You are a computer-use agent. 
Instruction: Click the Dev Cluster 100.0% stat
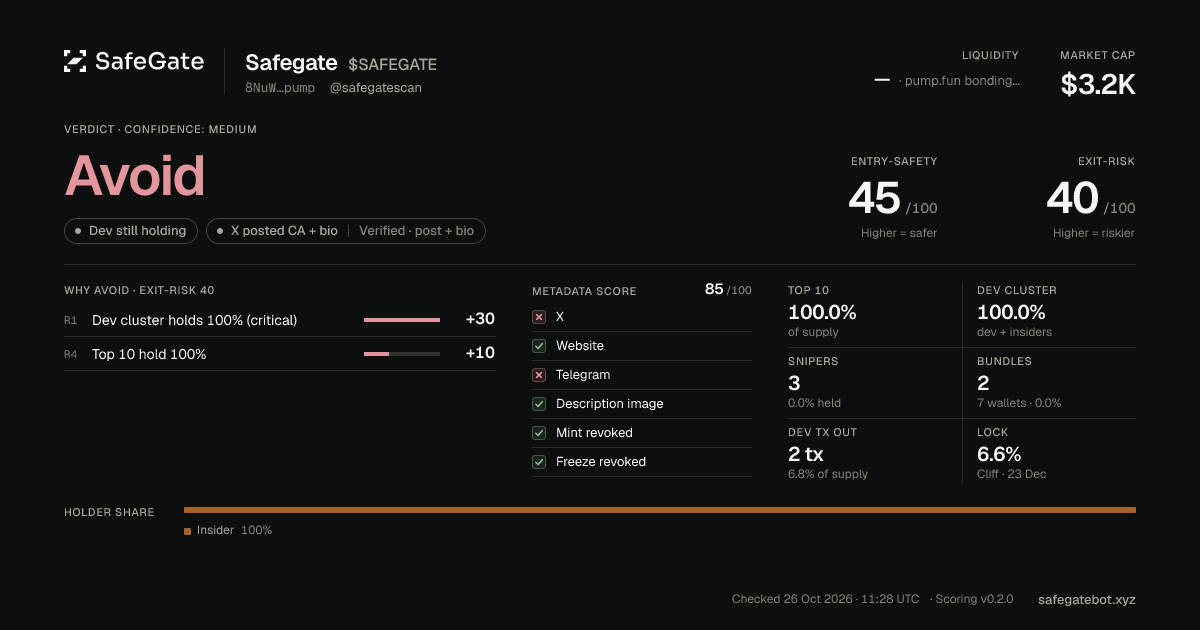tap(1011, 312)
